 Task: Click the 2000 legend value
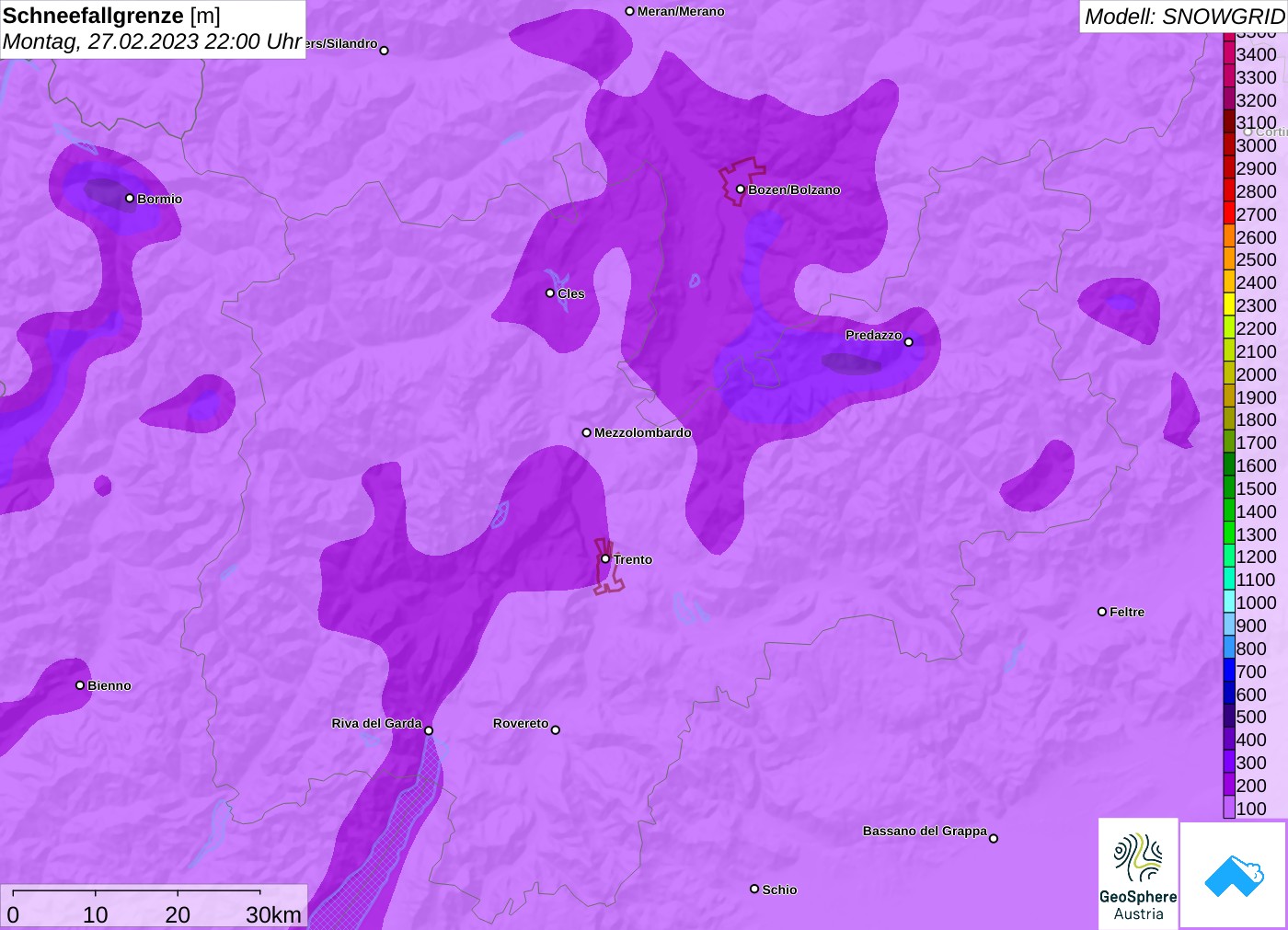tap(1256, 373)
